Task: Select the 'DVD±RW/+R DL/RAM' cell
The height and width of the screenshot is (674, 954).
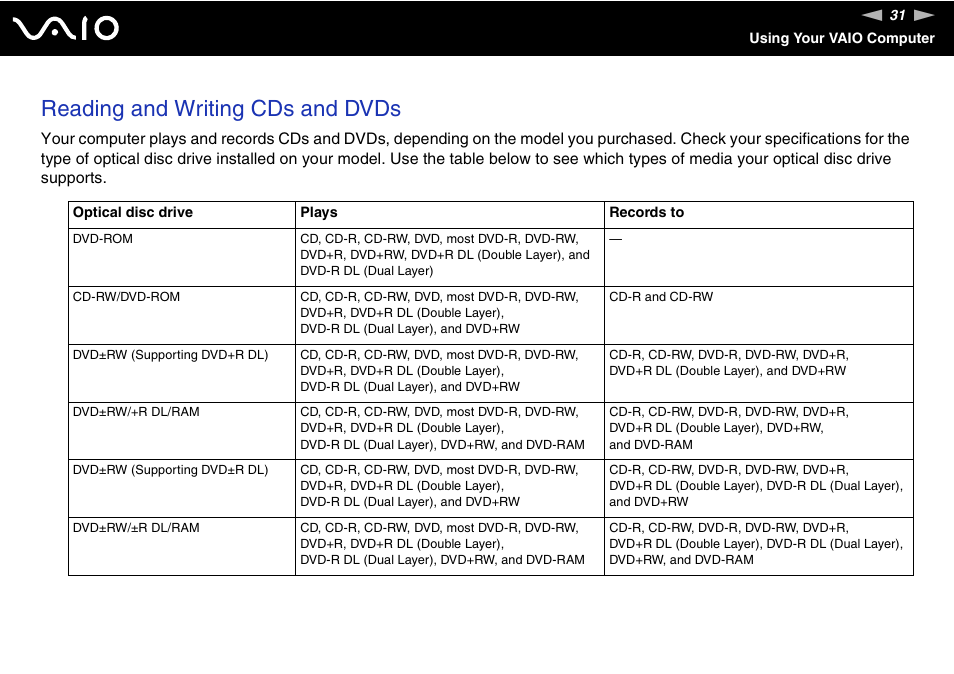Action: tap(182, 431)
